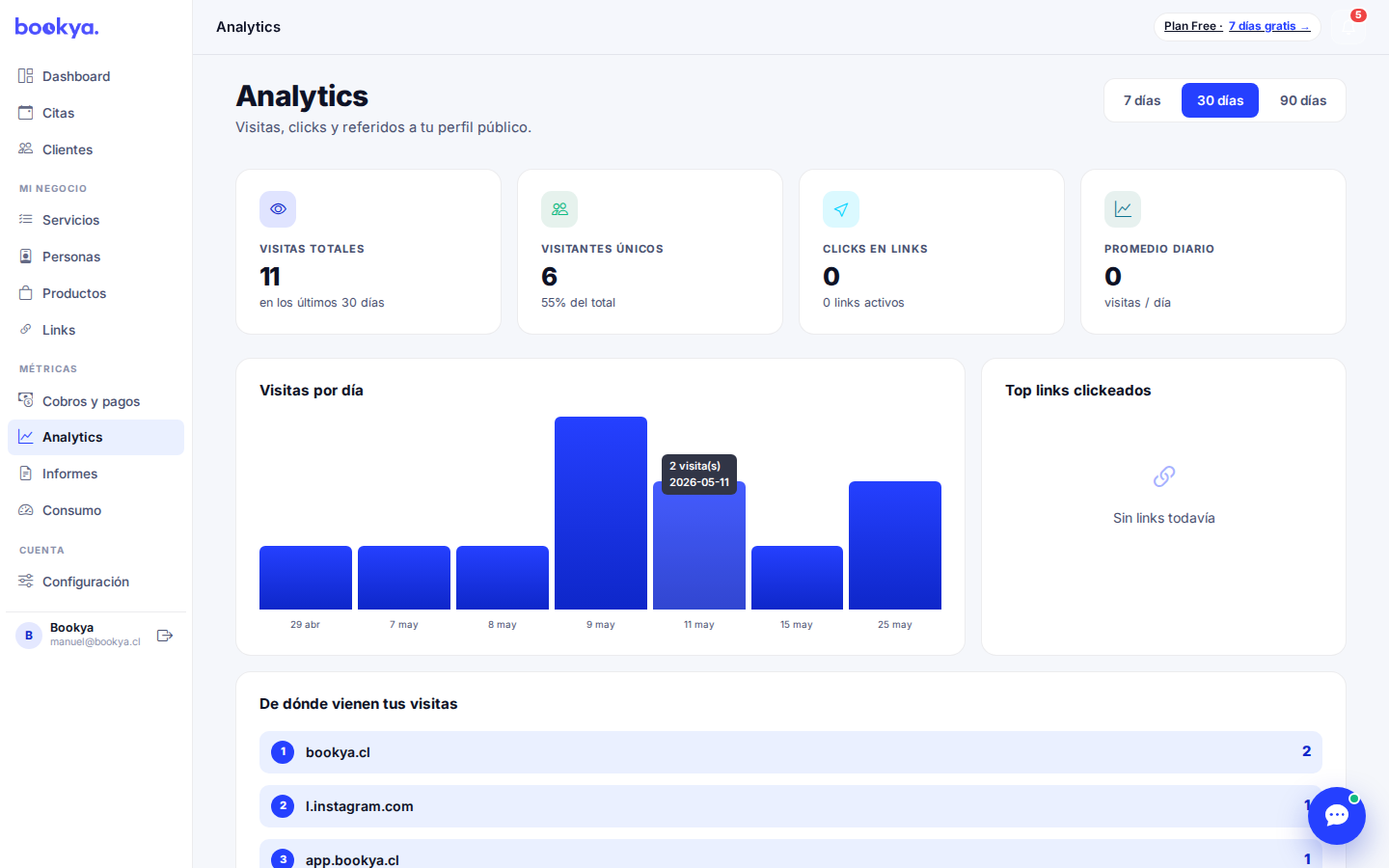Click Citas label in the sidebar
Image resolution: width=1389 pixels, height=868 pixels.
[x=58, y=113]
